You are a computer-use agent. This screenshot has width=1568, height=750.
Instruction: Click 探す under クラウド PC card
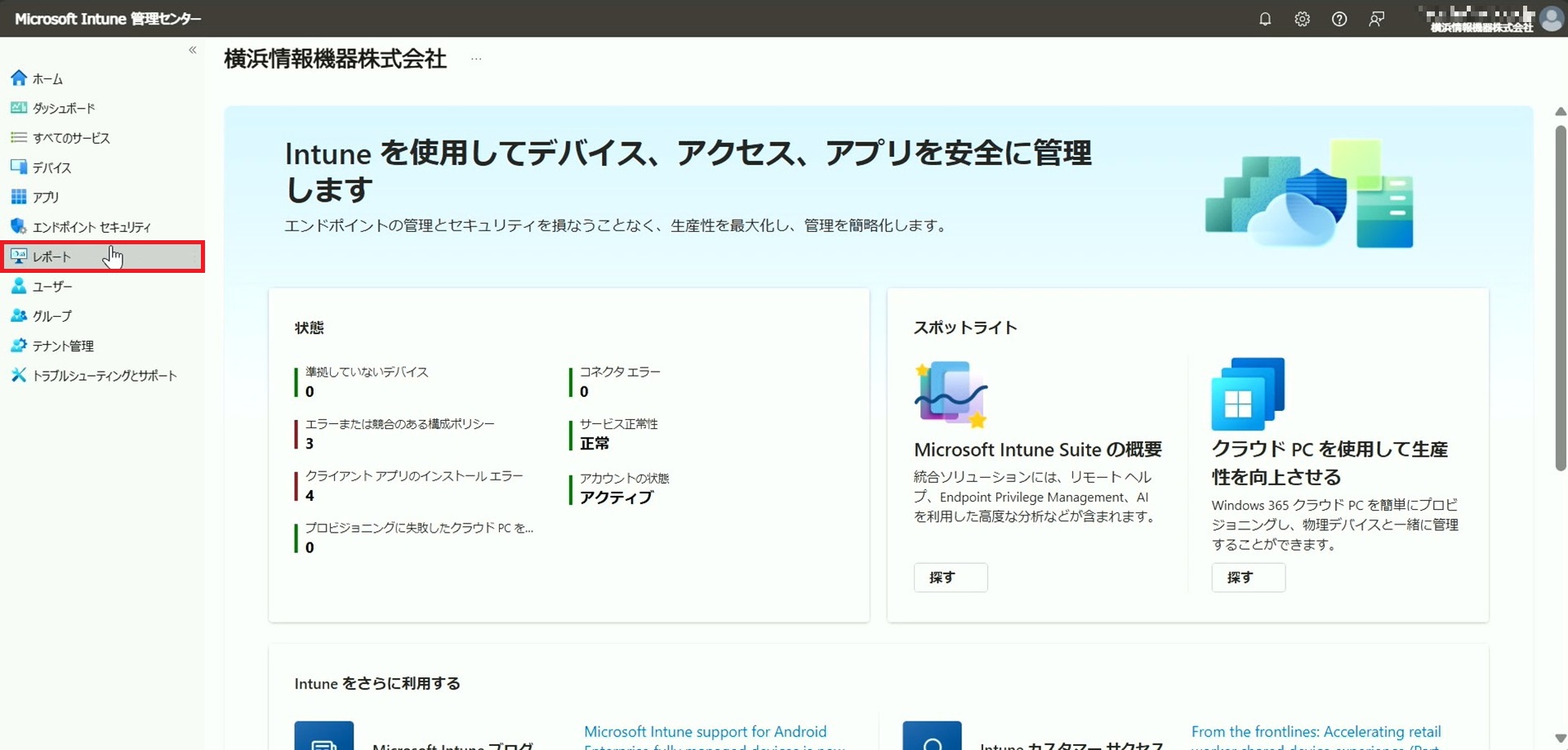pos(1248,578)
